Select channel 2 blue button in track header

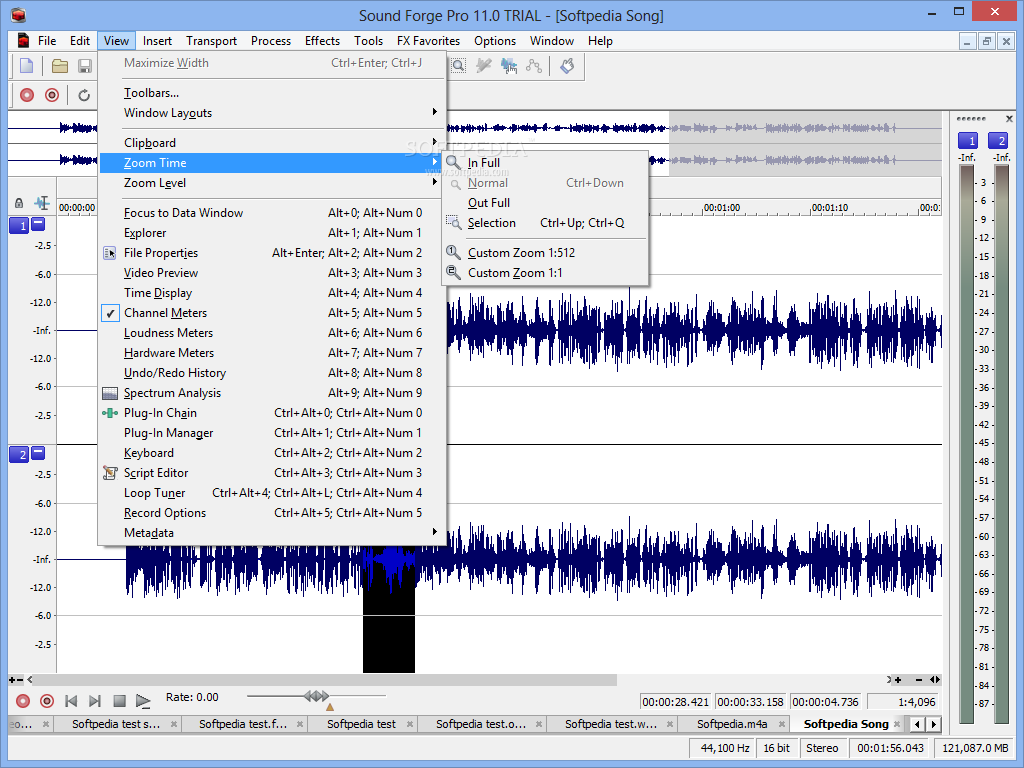20,455
